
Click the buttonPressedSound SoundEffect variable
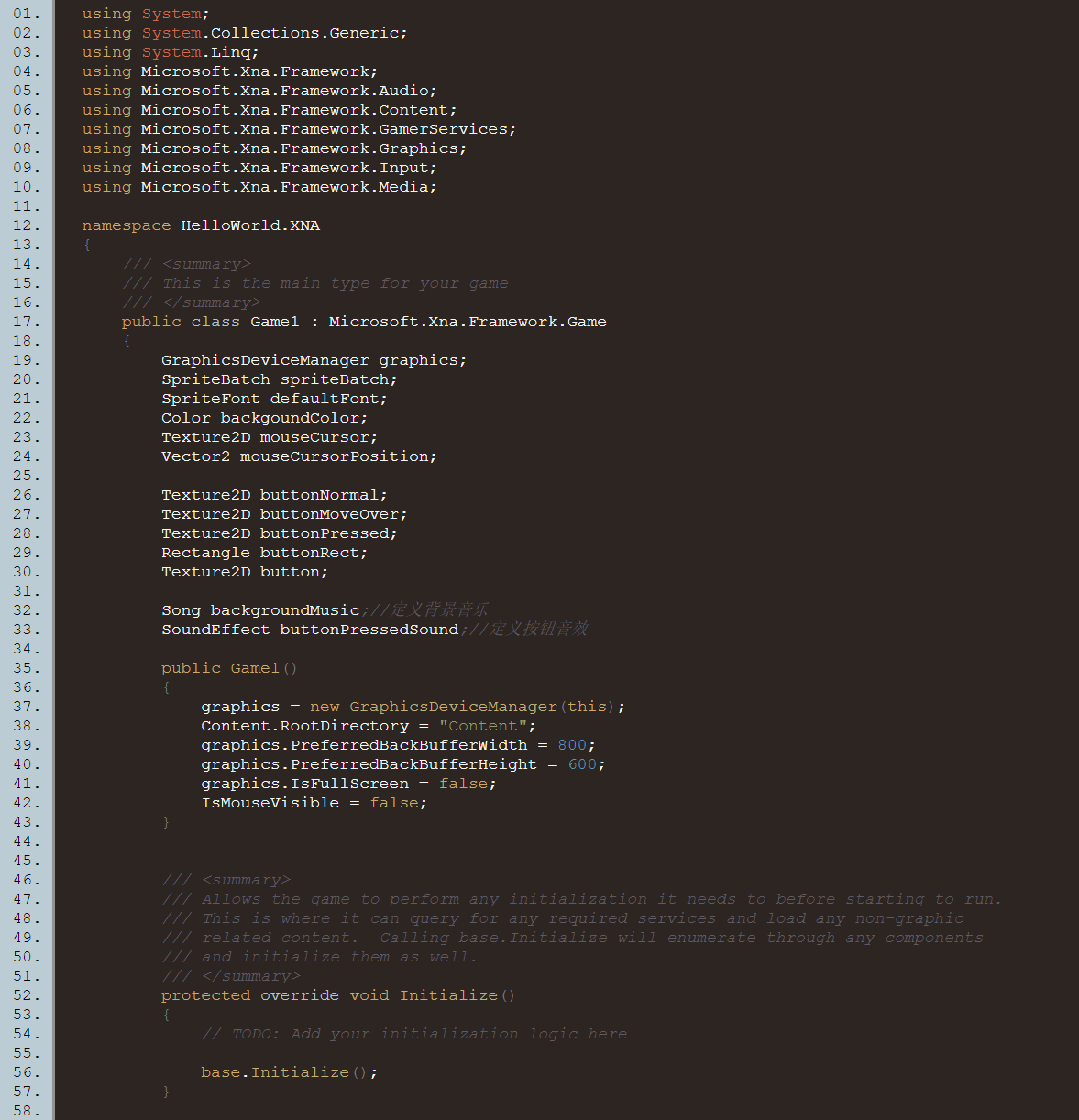(x=369, y=630)
